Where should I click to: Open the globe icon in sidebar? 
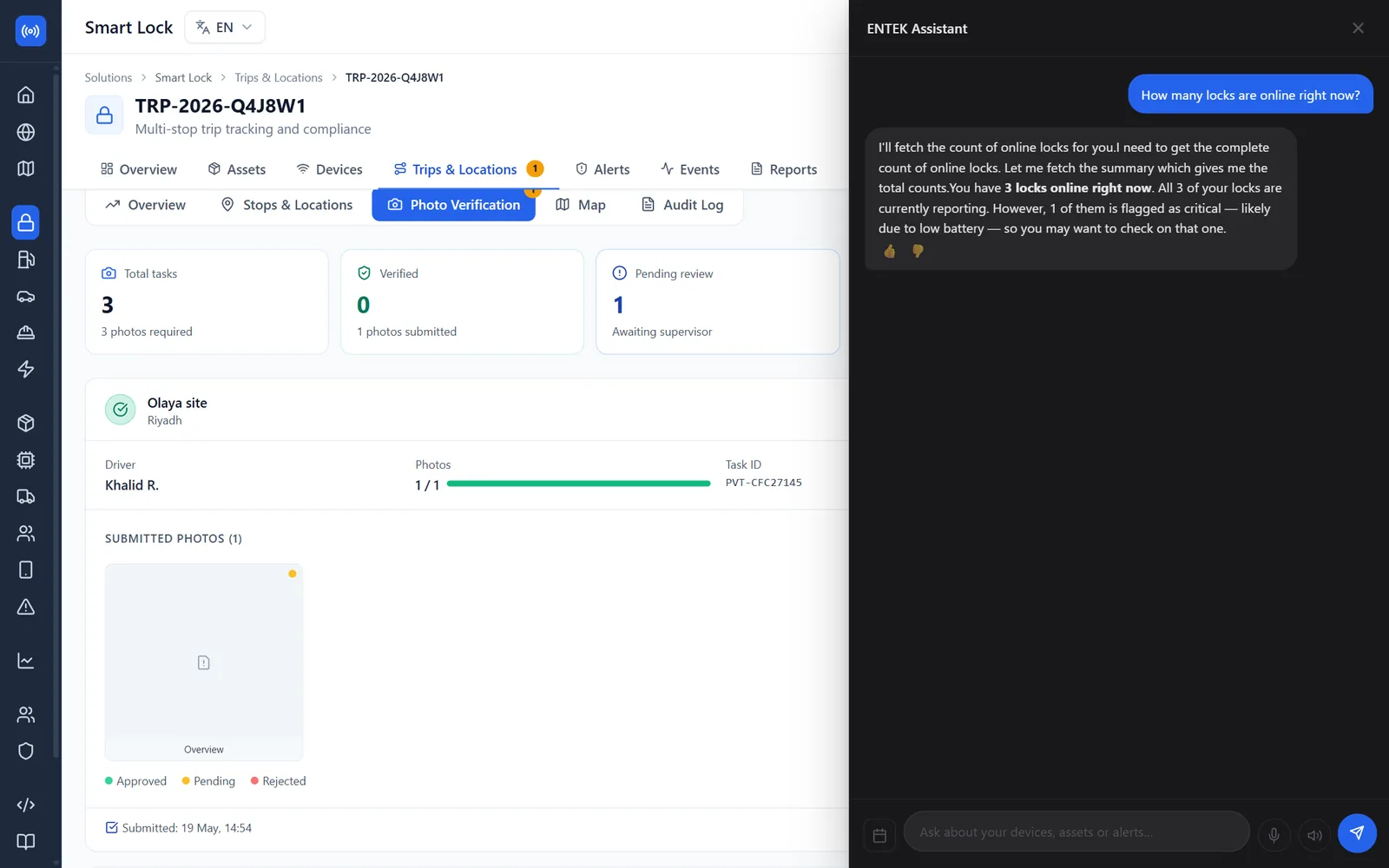26,132
